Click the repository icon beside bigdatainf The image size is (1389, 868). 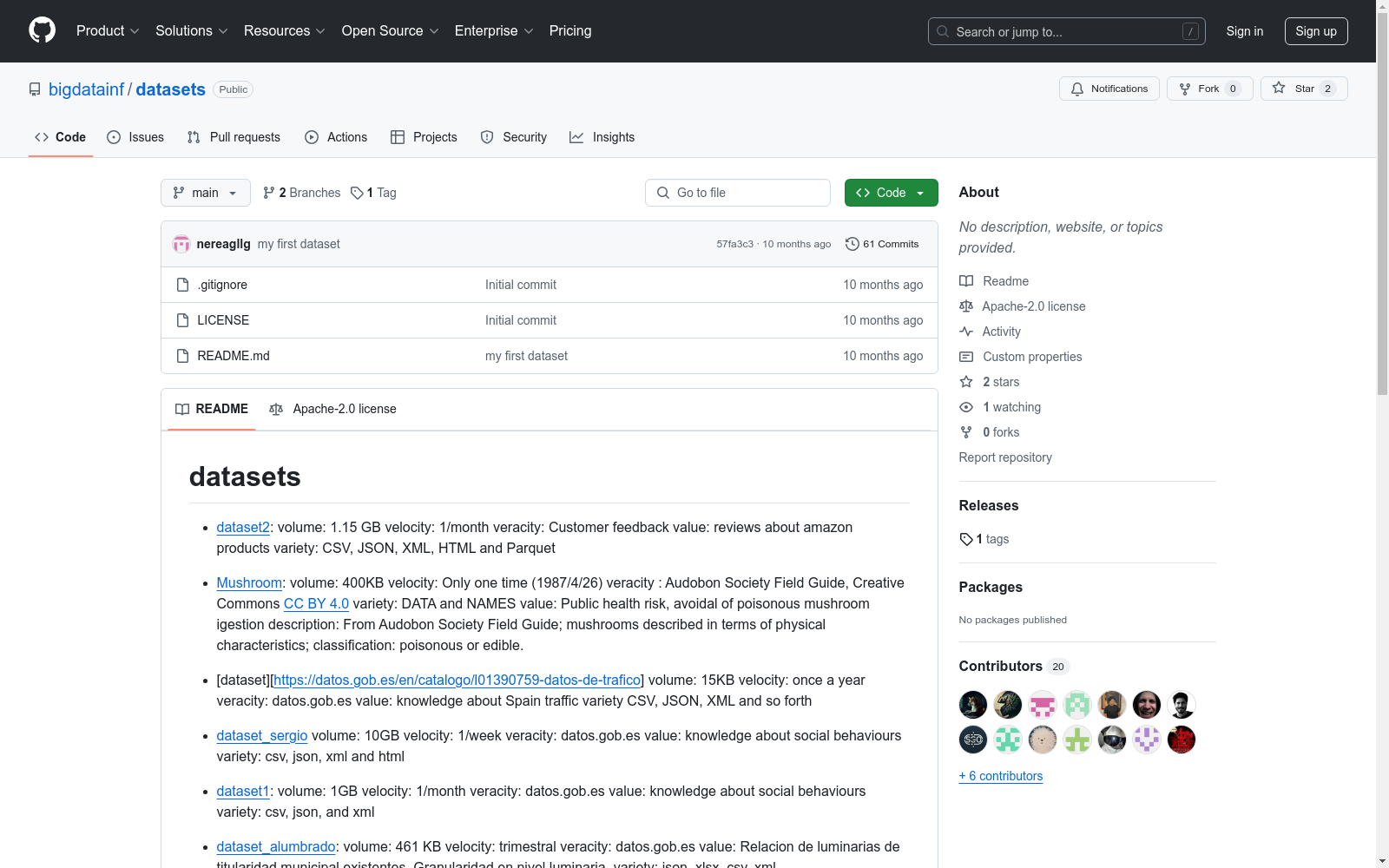35,89
